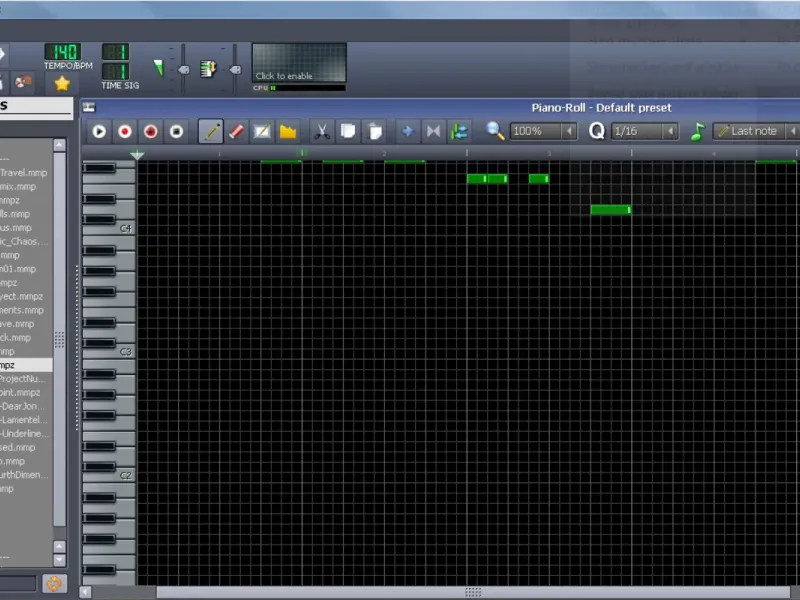The height and width of the screenshot is (600, 800).
Task: Select ProjectNu... file entry
Action: point(23,379)
